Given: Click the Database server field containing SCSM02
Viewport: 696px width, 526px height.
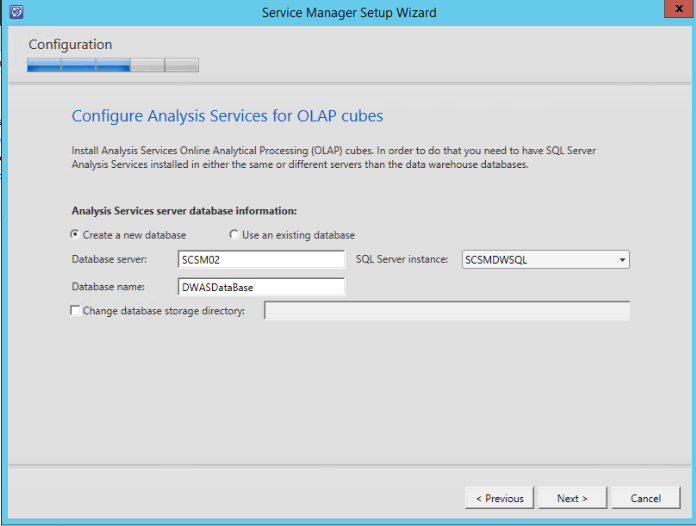Looking at the screenshot, I should coord(260,260).
